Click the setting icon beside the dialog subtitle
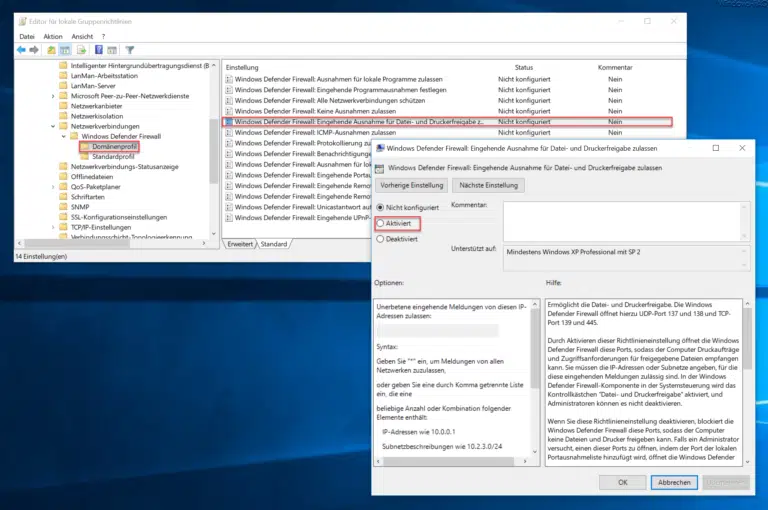Viewport: 768px width, 510px height. click(x=379, y=169)
